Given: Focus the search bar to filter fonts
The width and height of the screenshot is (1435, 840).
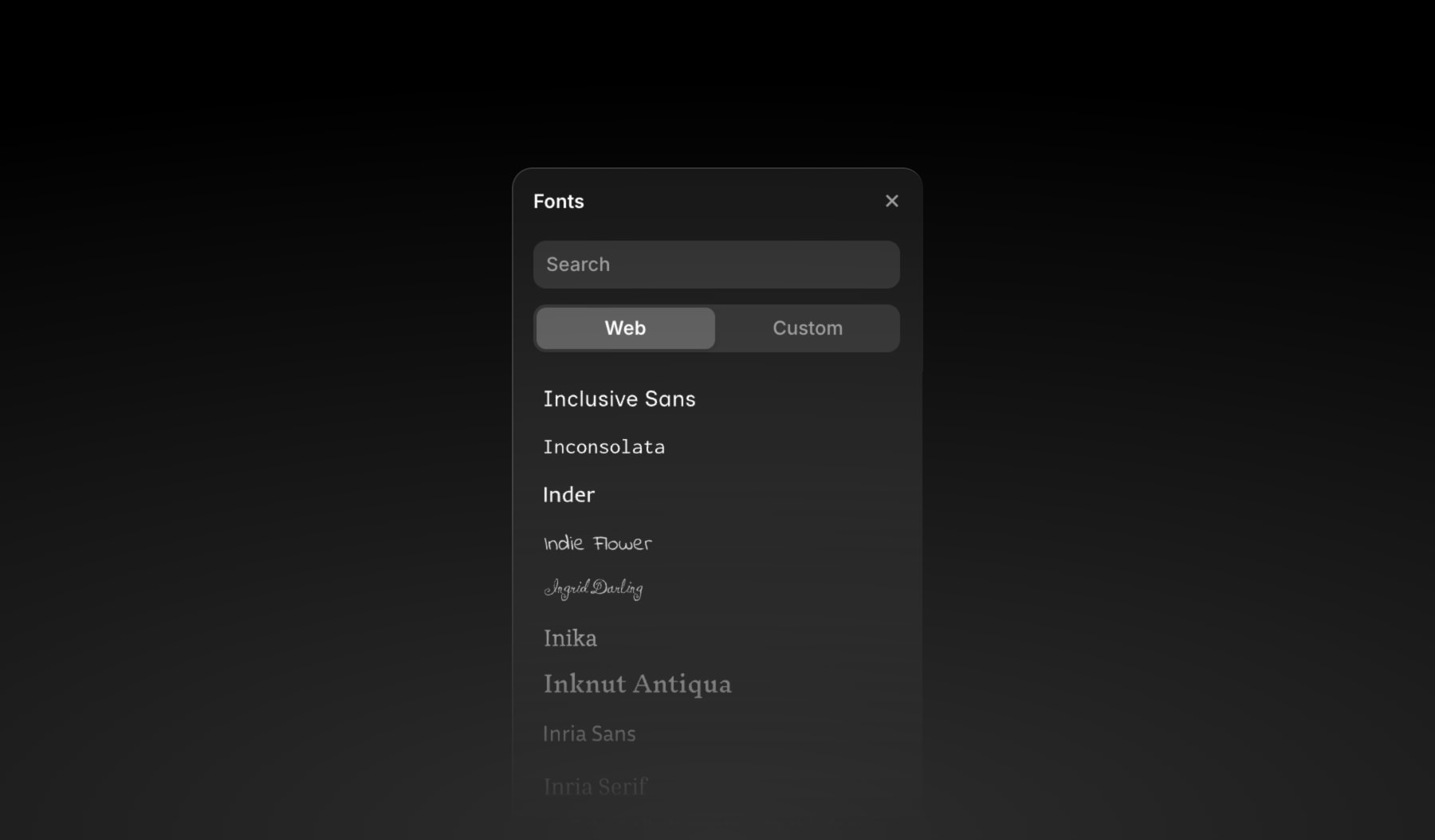Looking at the screenshot, I should point(715,264).
